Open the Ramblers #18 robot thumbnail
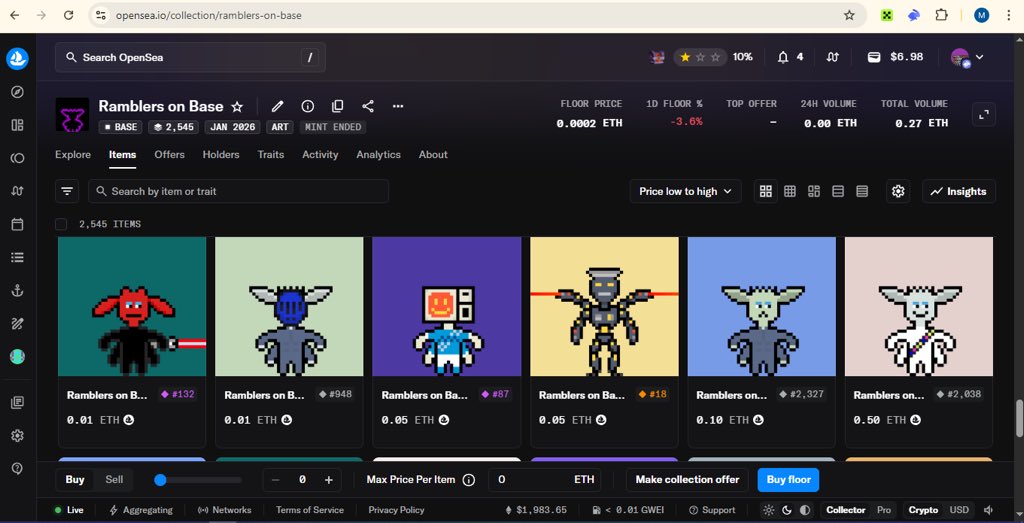Screen dimensions: 1024x523 click(604, 306)
